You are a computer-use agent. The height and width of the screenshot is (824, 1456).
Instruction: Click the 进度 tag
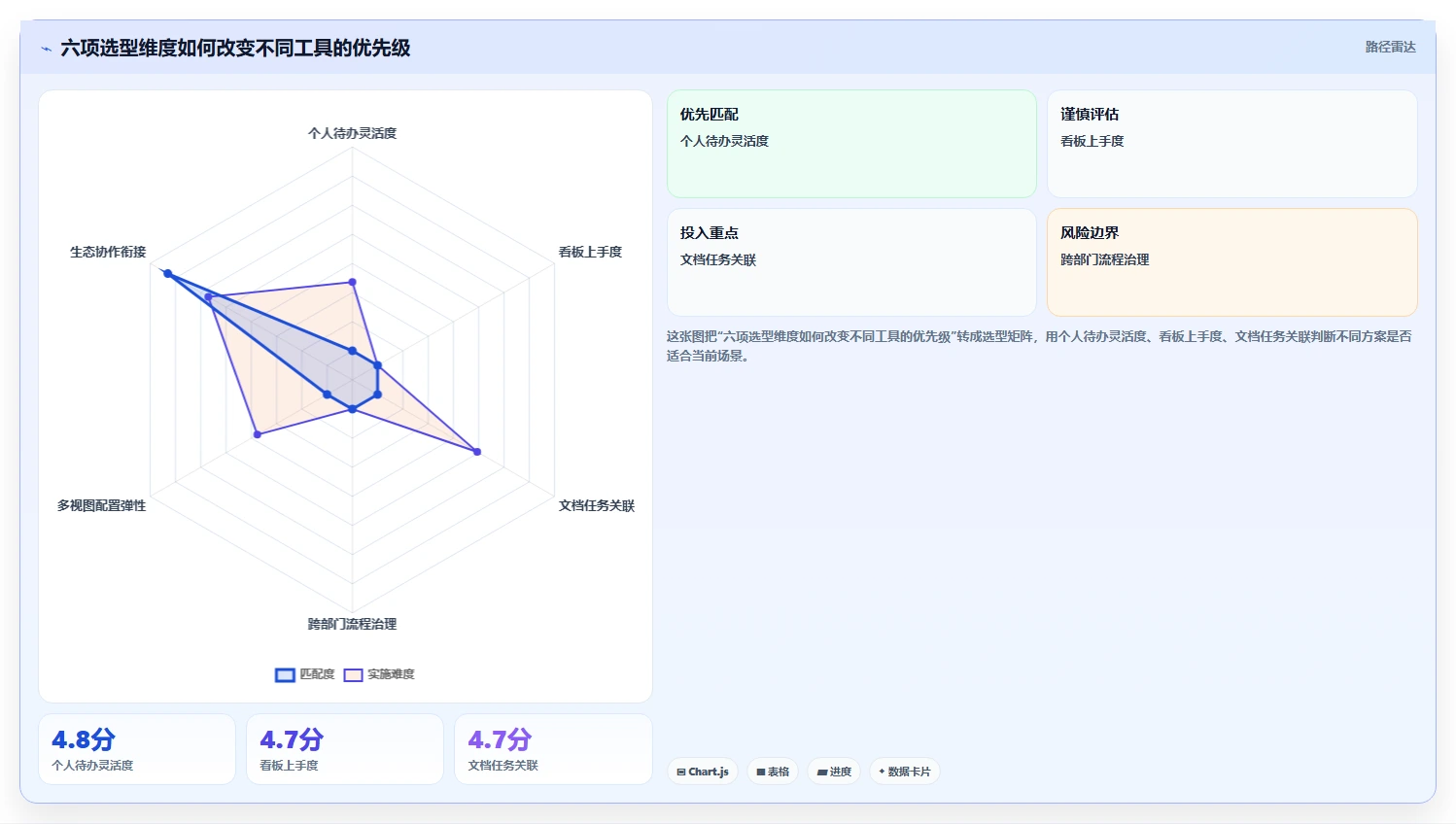tap(834, 772)
